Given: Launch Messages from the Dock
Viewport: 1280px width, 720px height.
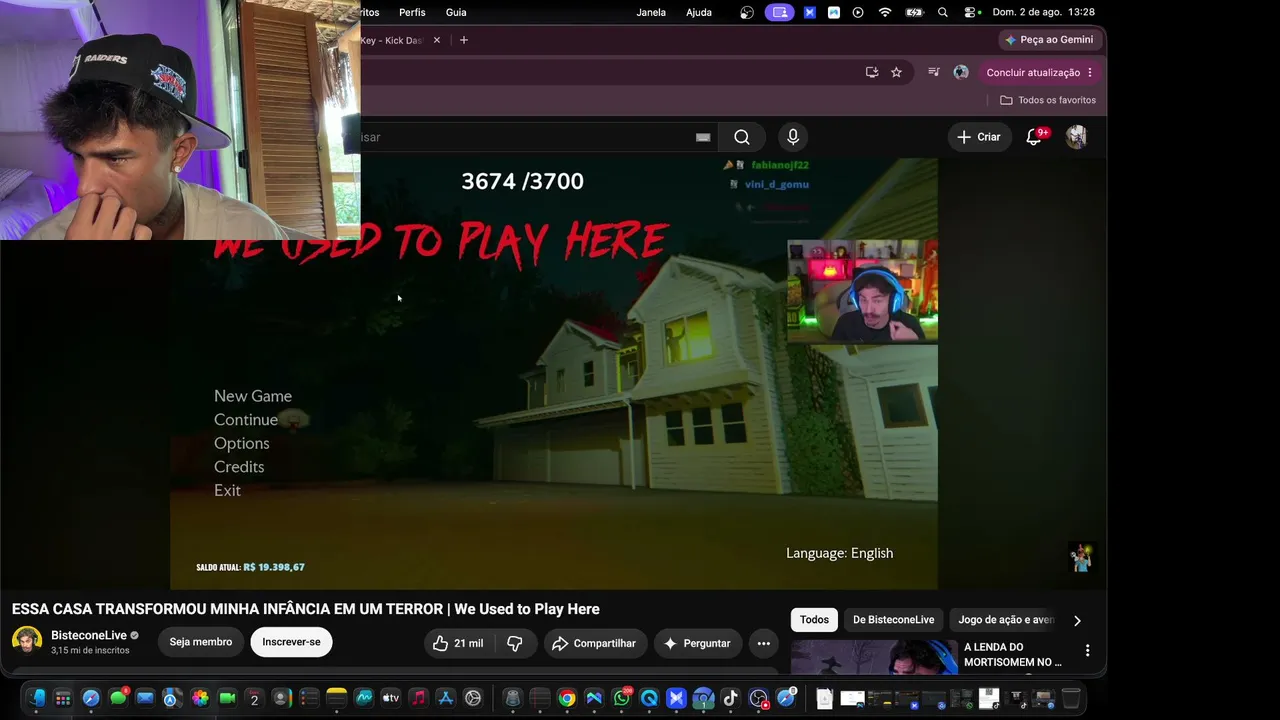Looking at the screenshot, I should tap(118, 698).
